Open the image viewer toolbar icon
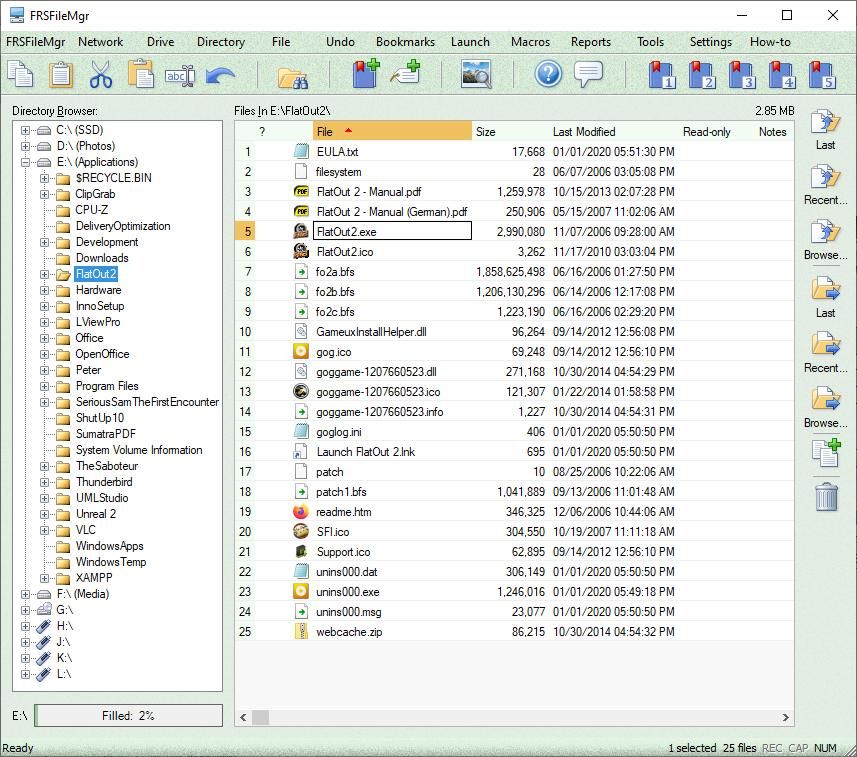Screen dimensions: 857x757 [x=477, y=74]
